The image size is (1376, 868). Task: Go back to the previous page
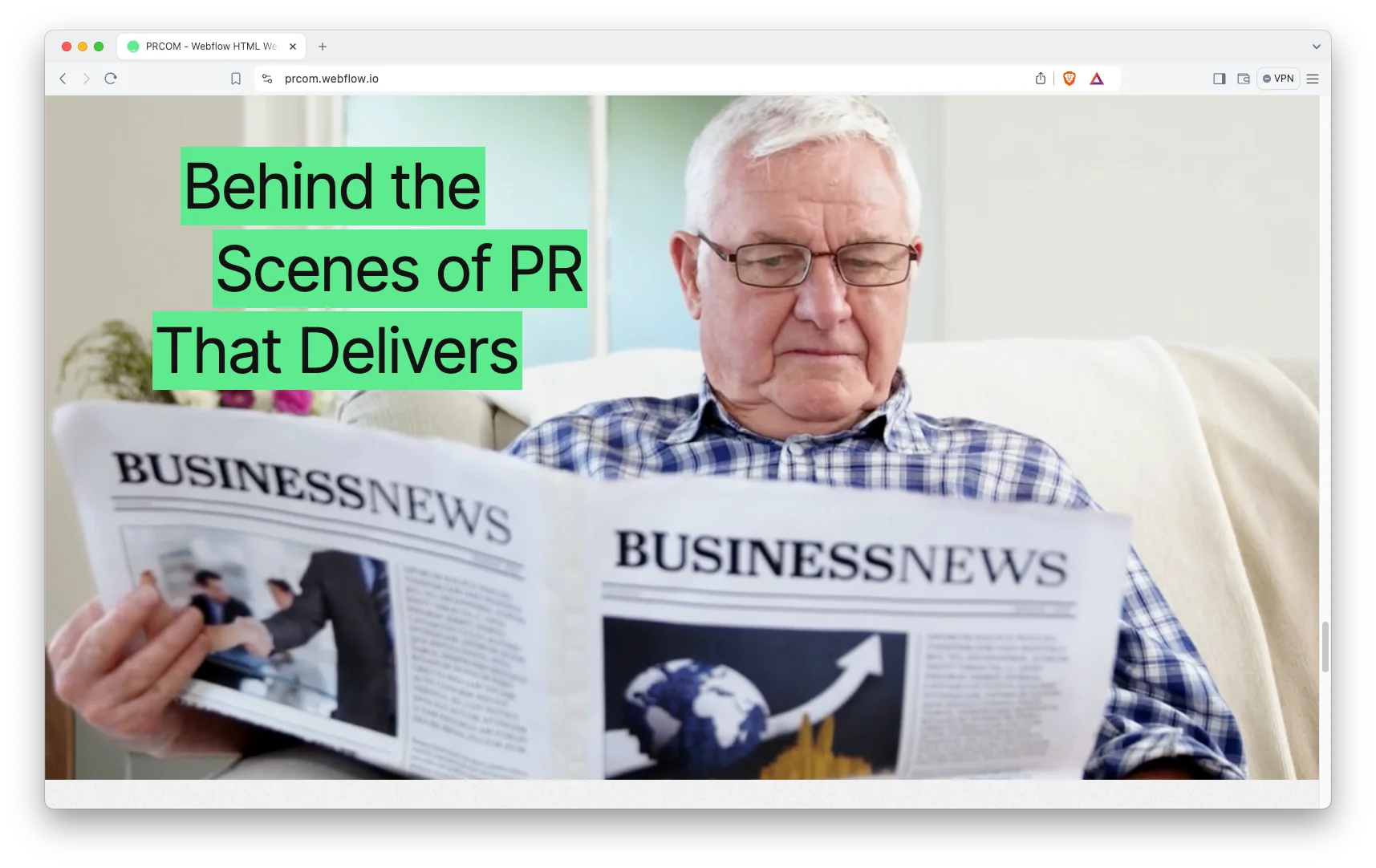[x=63, y=79]
